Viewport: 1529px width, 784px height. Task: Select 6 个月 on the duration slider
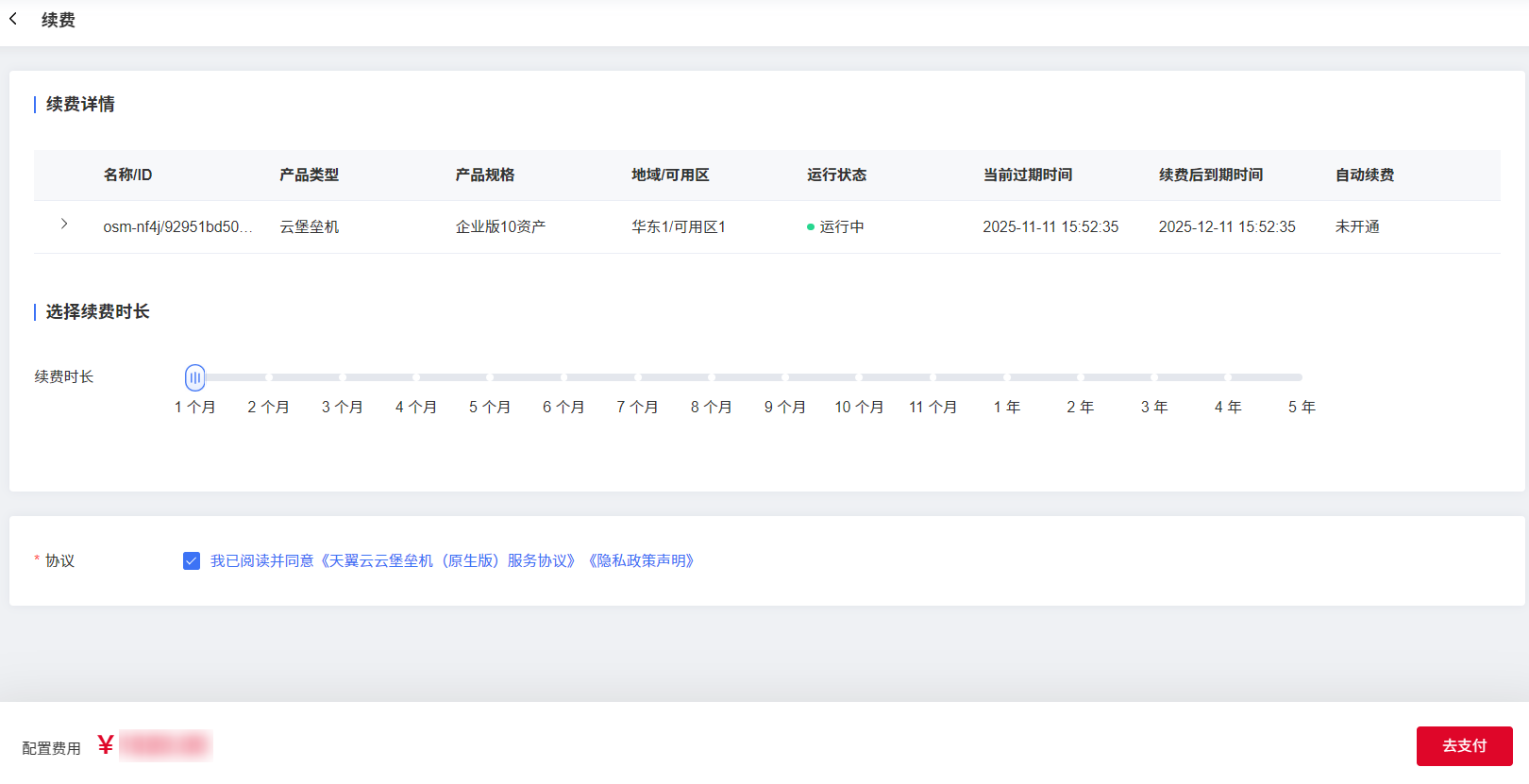(x=563, y=377)
